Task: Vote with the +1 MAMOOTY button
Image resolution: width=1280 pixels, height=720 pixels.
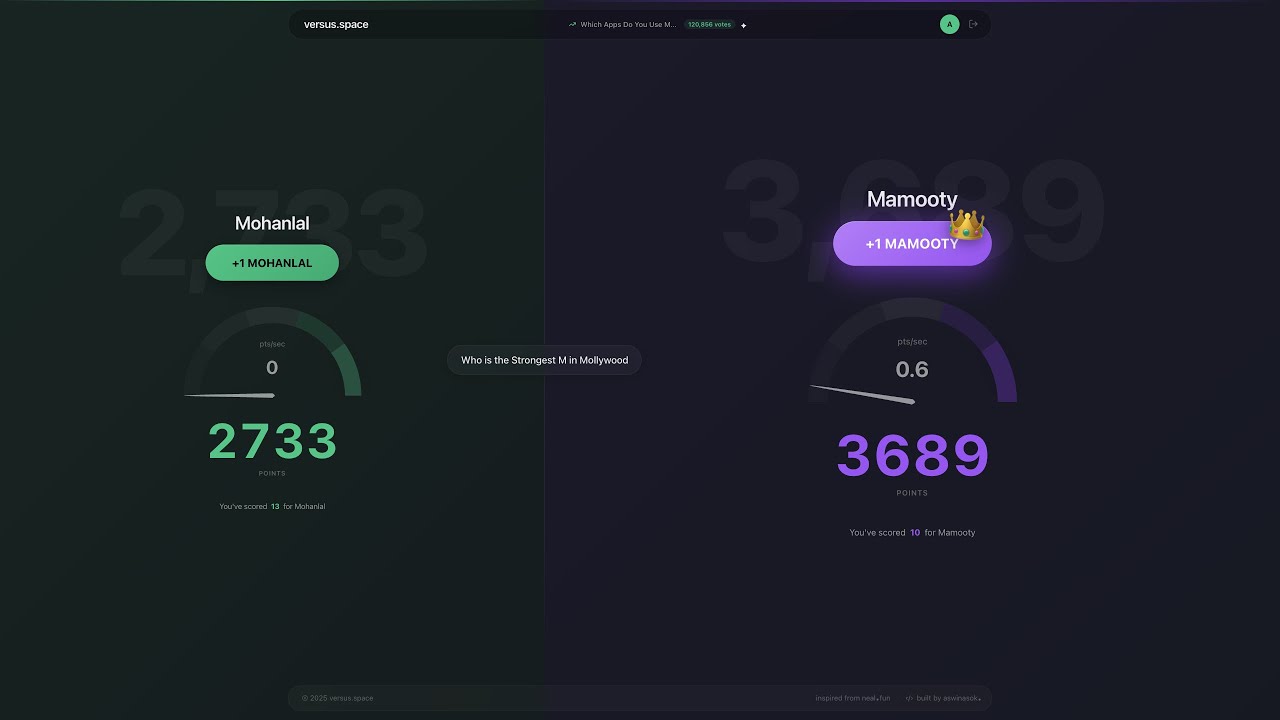Action: pyautogui.click(x=912, y=244)
